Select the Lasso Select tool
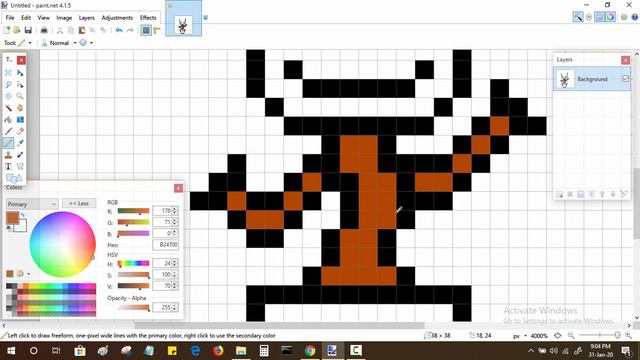Screen dimensions: 640x360 [8, 84]
